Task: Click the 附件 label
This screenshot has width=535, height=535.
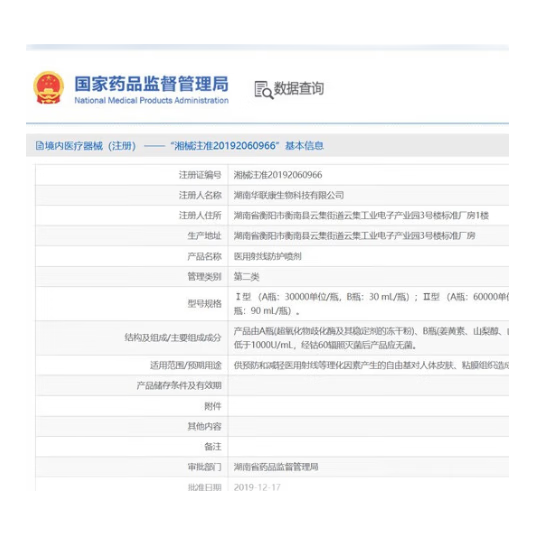Action: pyautogui.click(x=213, y=406)
